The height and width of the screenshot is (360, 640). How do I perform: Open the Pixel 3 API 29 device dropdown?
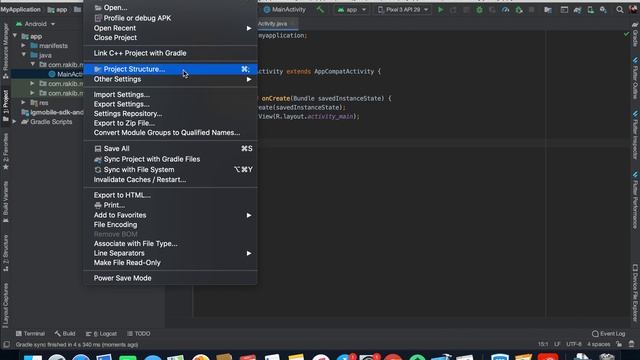coord(403,9)
